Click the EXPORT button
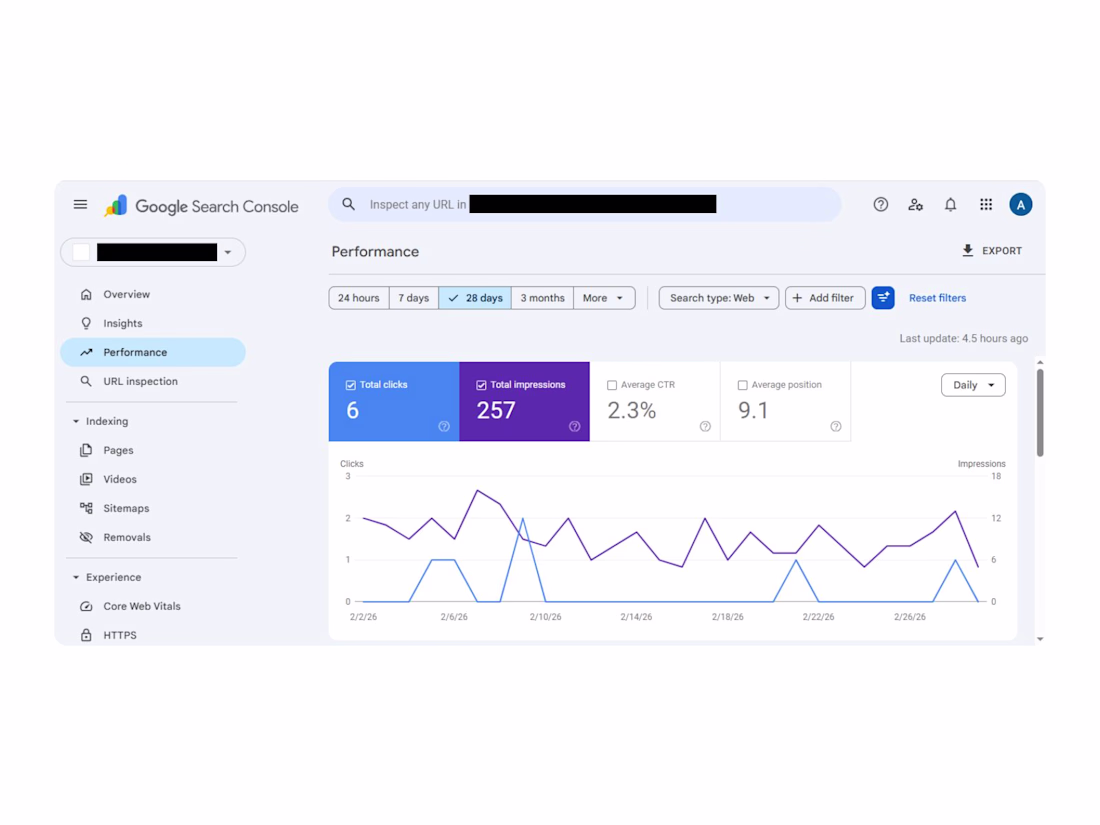Image resolution: width=1100 pixels, height=825 pixels. [992, 250]
